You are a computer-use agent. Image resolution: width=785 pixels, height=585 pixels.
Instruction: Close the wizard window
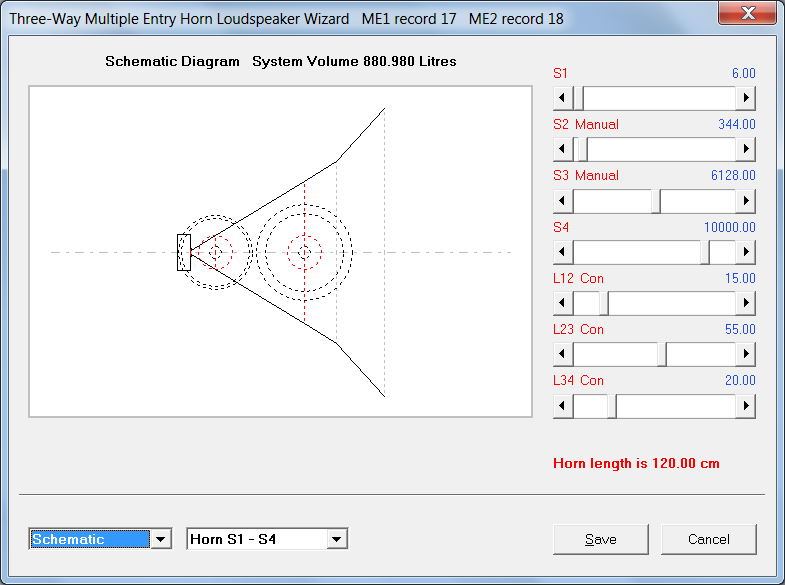coord(748,13)
